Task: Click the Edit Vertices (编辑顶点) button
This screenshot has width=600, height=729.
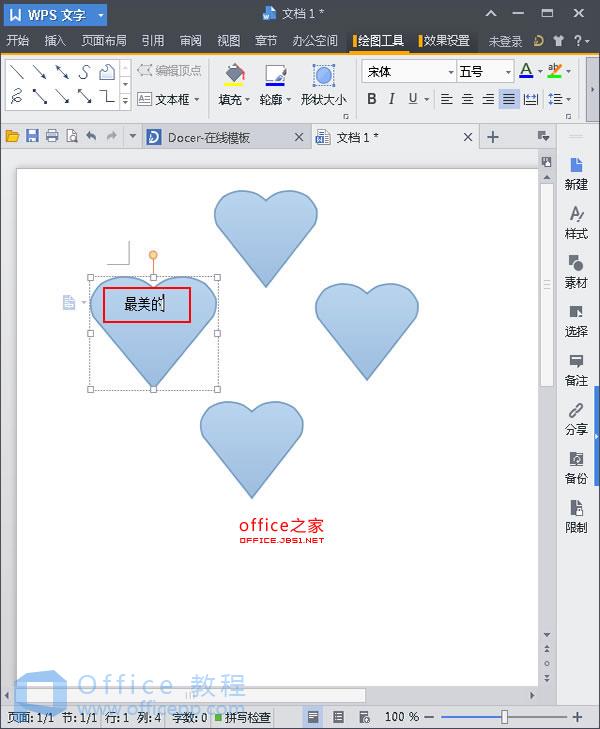Action: point(169,71)
